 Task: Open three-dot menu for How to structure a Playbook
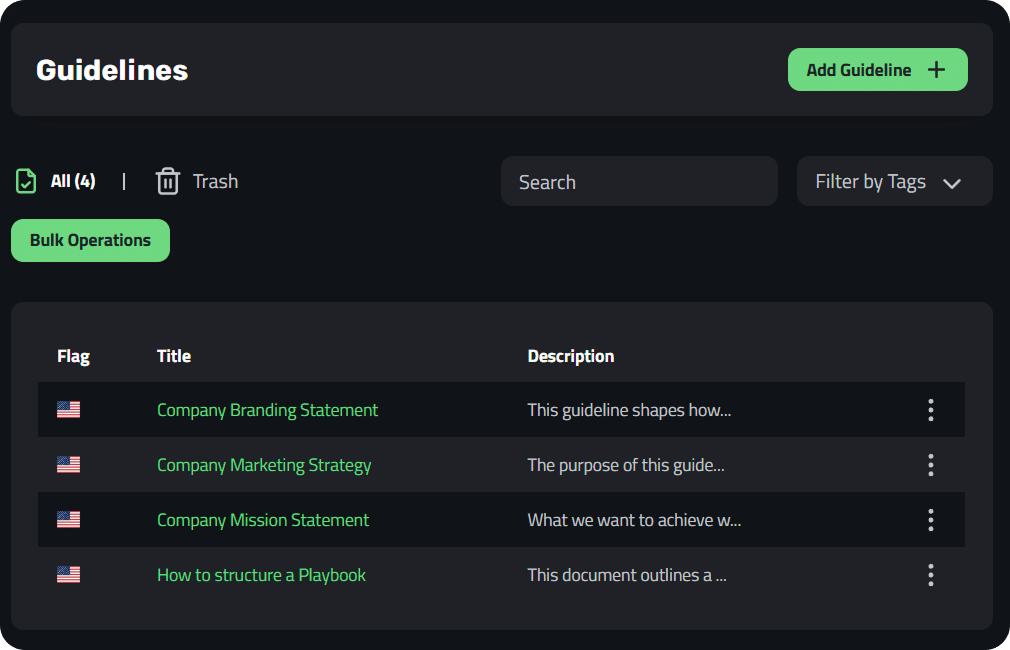[930, 575]
